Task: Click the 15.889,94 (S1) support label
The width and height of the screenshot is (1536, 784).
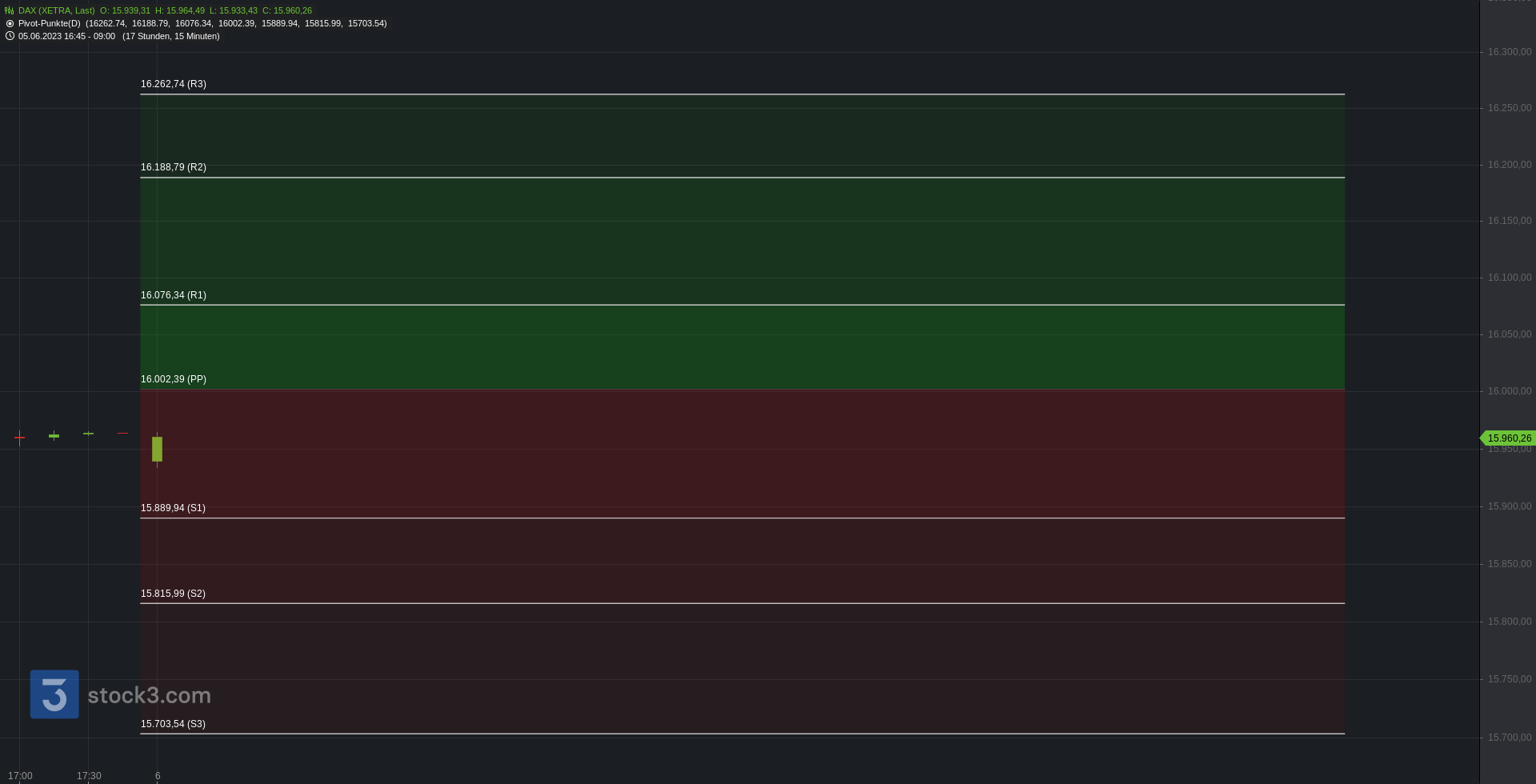Action: (x=173, y=508)
